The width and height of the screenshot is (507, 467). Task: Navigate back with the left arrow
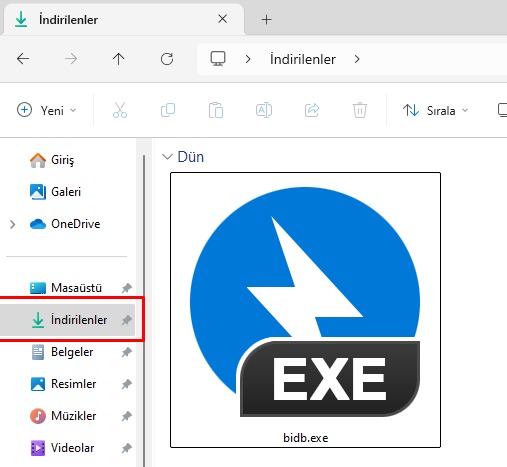click(x=23, y=59)
